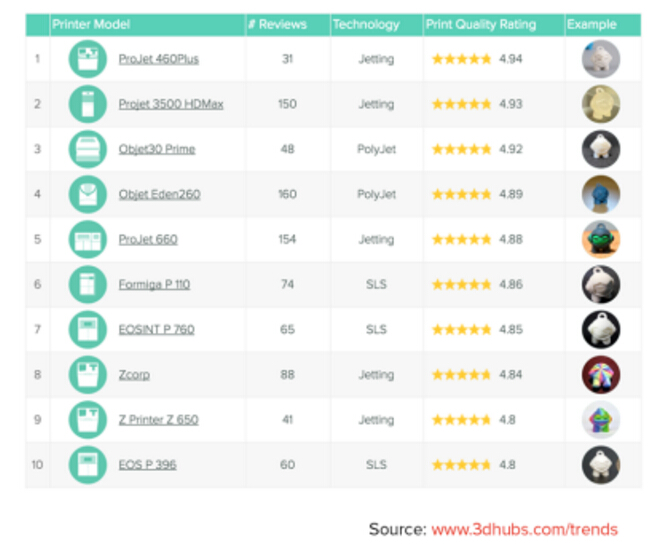Select review count 154
Screen dimensions: 655x556
point(287,239)
